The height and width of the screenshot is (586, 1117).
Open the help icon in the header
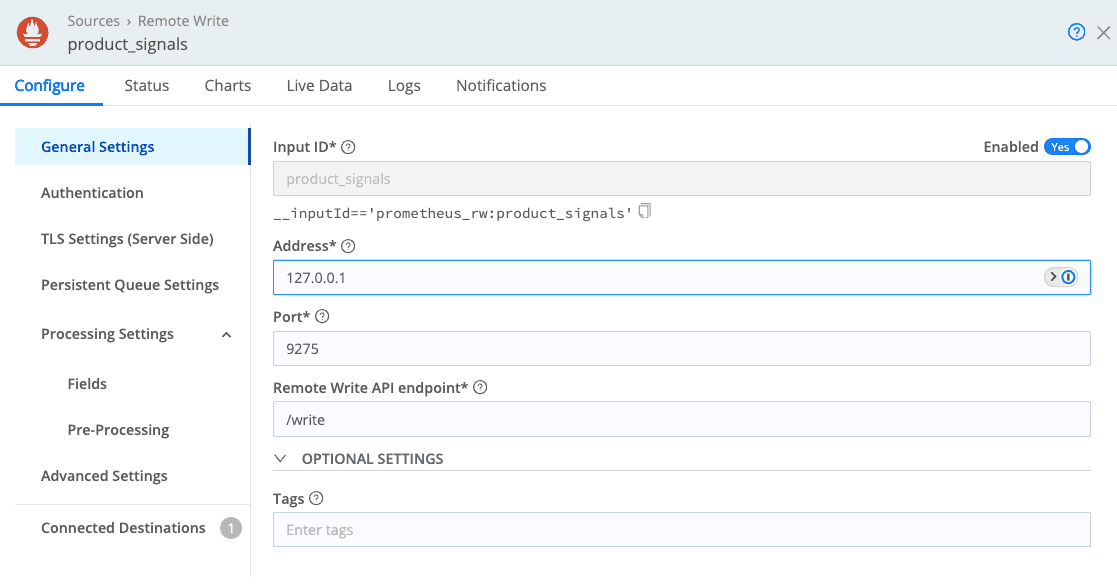pos(1076,32)
